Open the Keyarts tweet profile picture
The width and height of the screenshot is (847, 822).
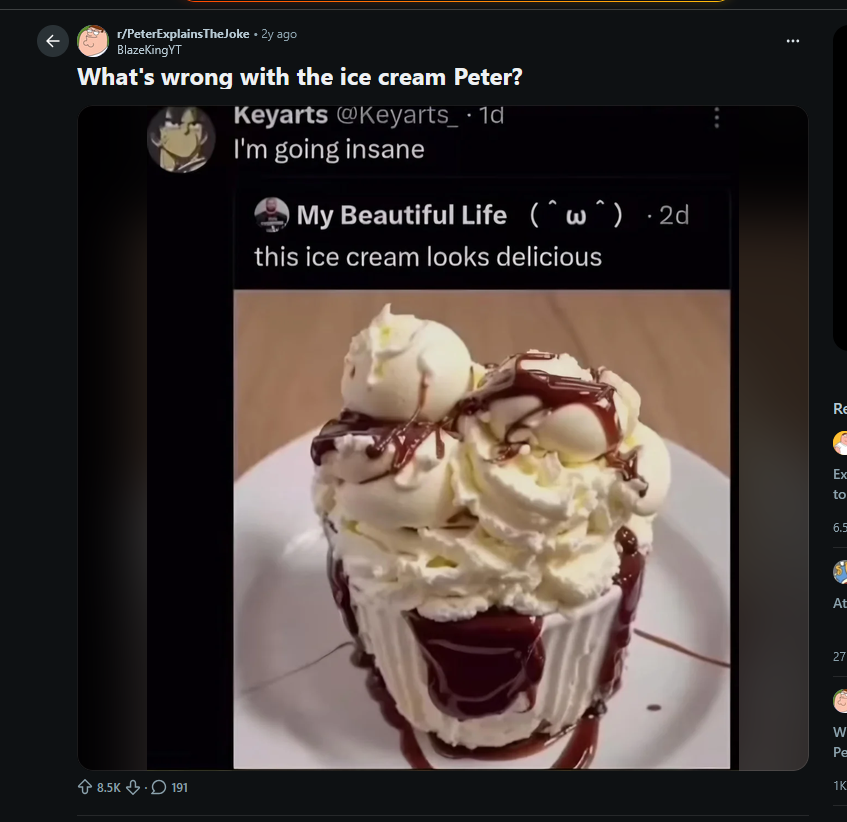coord(182,139)
